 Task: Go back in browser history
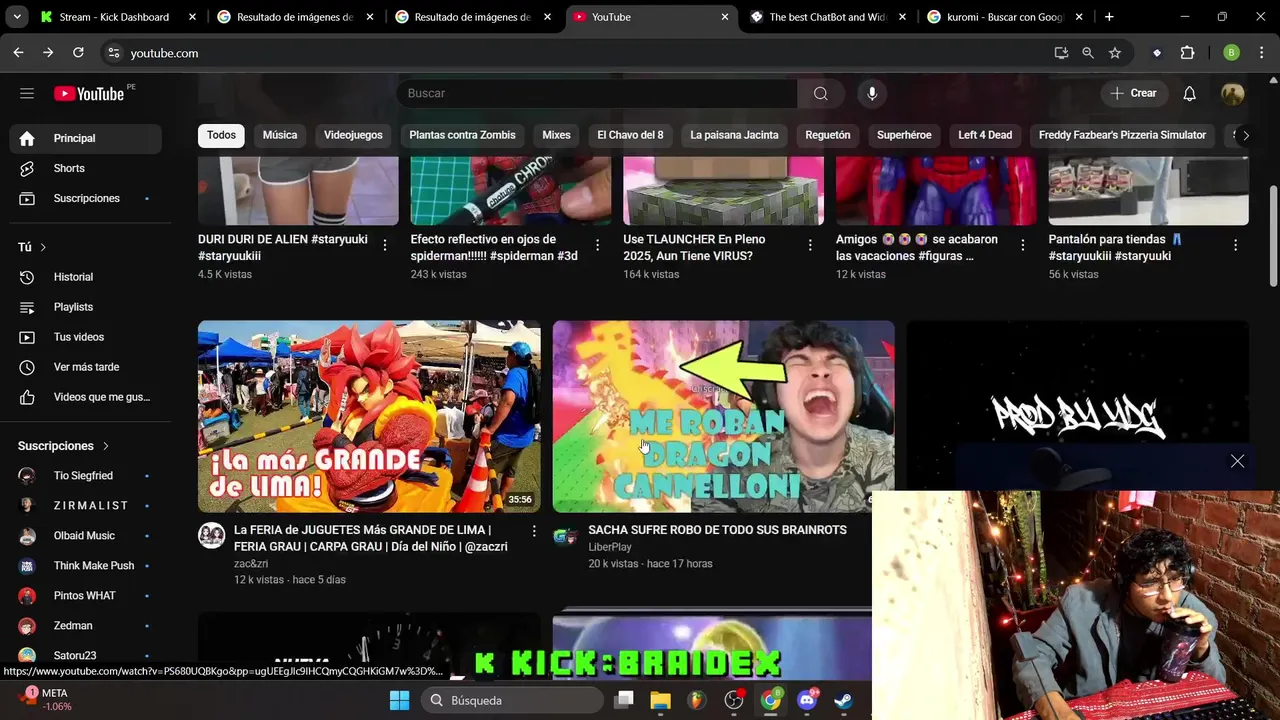click(18, 53)
